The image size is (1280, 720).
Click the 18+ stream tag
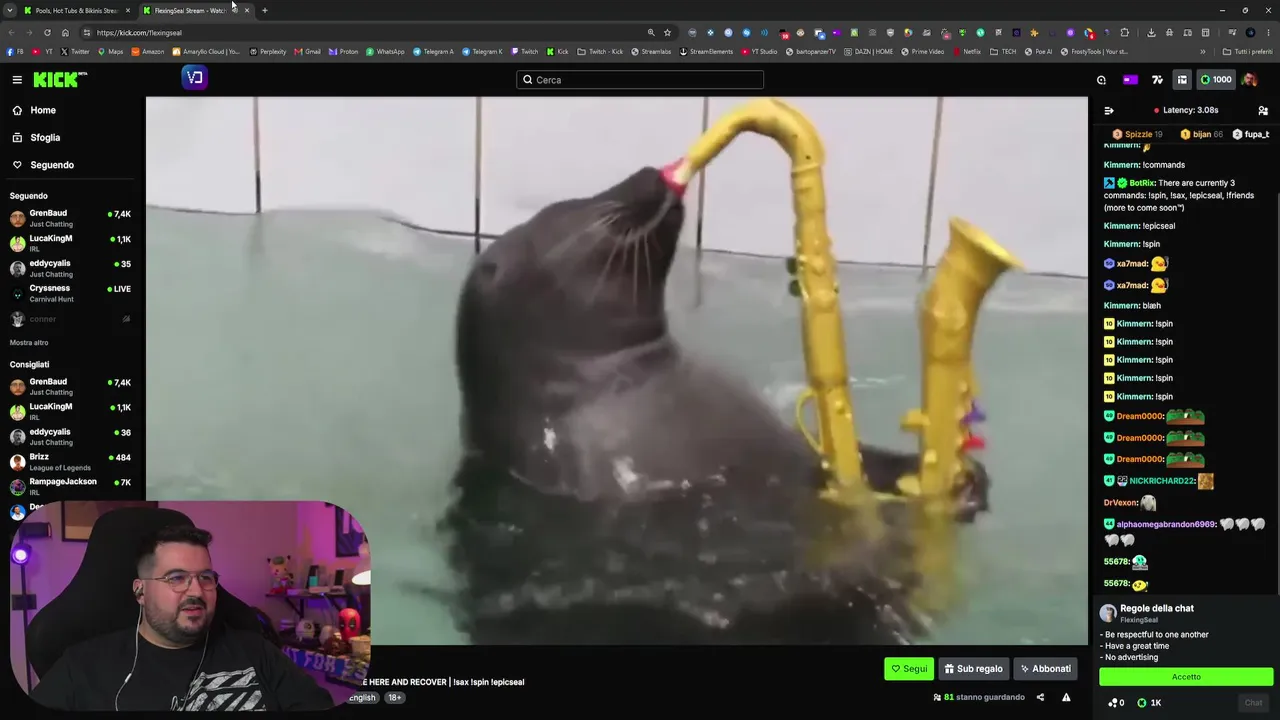[395, 698]
